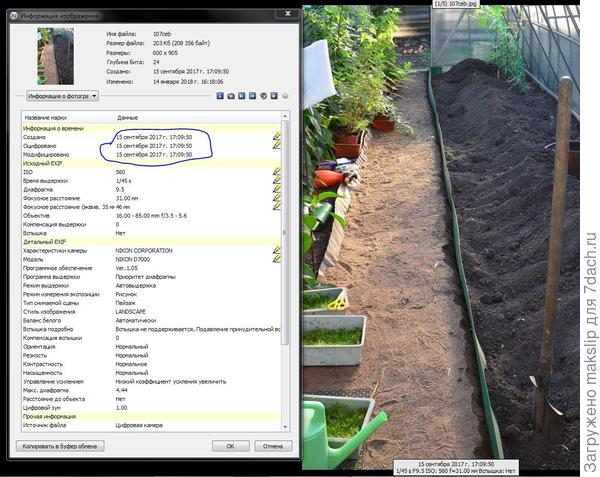The image size is (600, 477).
Task: Click the image preview thumbnail in dialog
Action: [x=55, y=55]
